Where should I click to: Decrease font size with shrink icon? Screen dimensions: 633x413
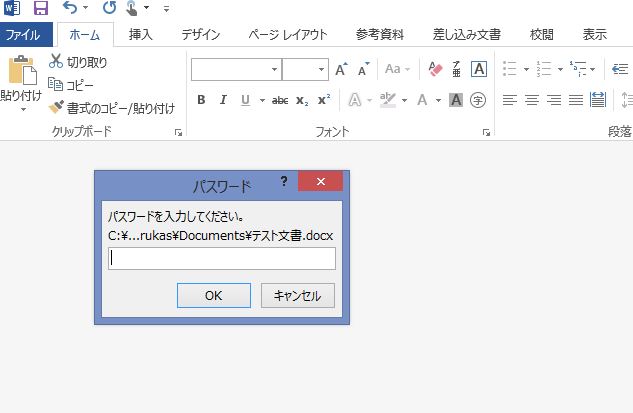(x=364, y=69)
